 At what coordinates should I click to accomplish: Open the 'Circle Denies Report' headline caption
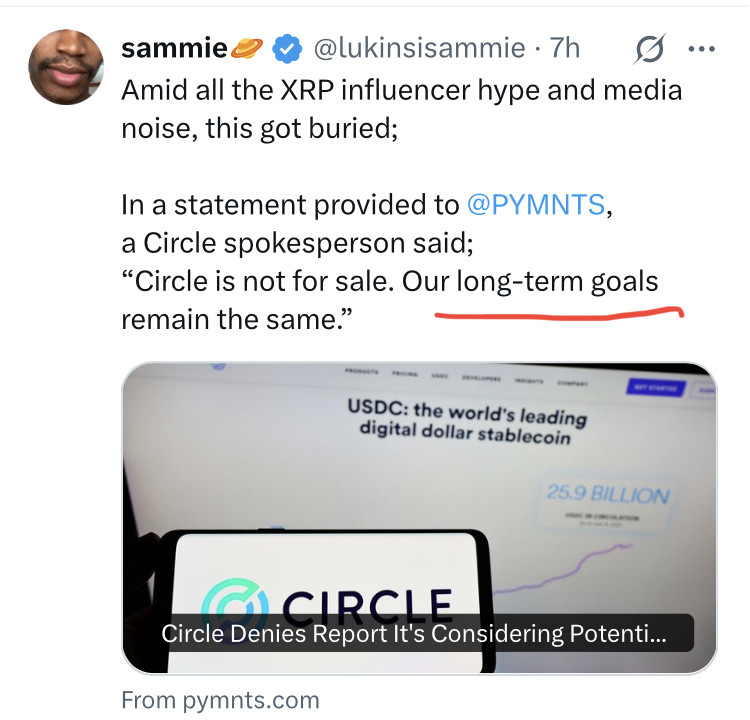(413, 633)
